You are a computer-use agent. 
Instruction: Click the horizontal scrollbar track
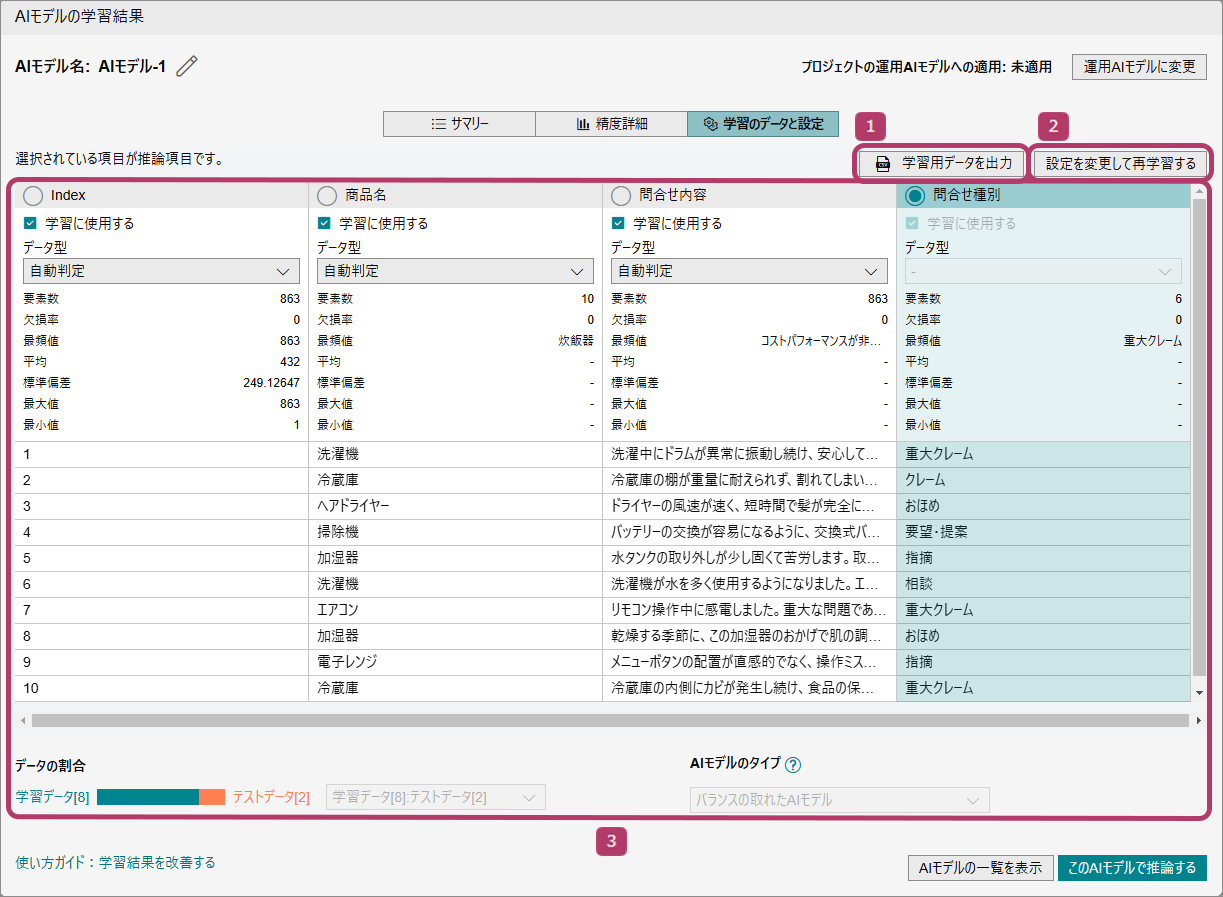coord(611,720)
